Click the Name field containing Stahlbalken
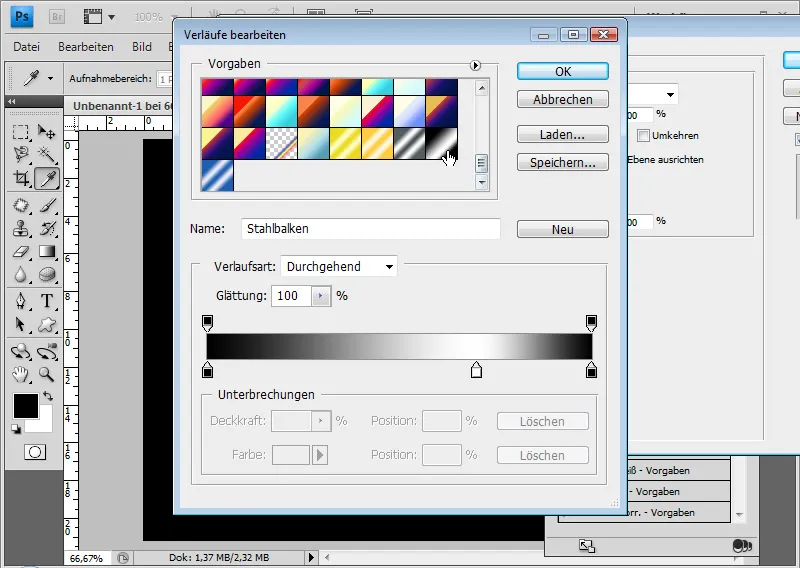The width and height of the screenshot is (800, 568). pos(371,229)
